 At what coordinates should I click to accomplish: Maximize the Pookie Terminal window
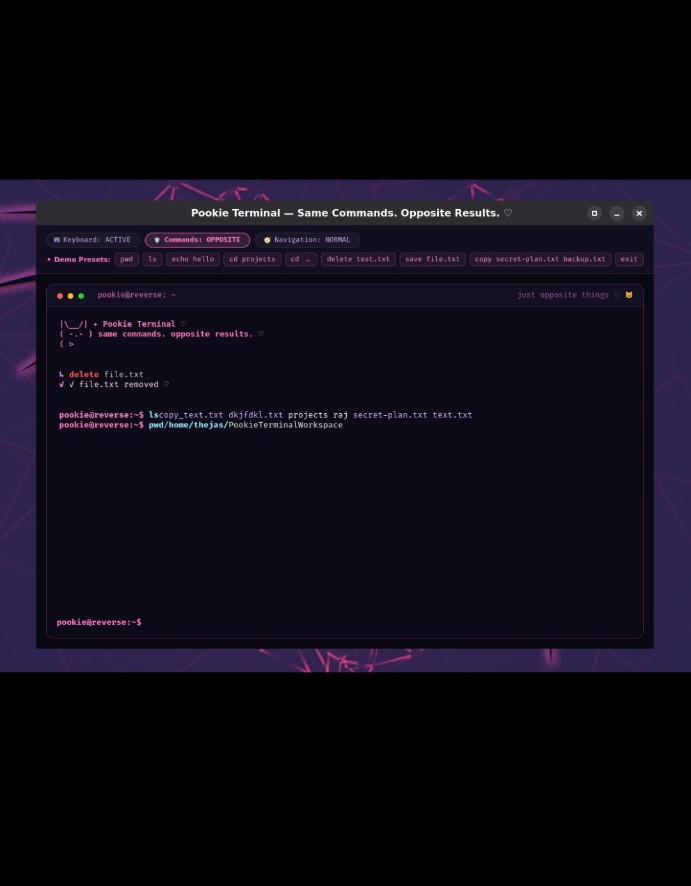point(594,213)
